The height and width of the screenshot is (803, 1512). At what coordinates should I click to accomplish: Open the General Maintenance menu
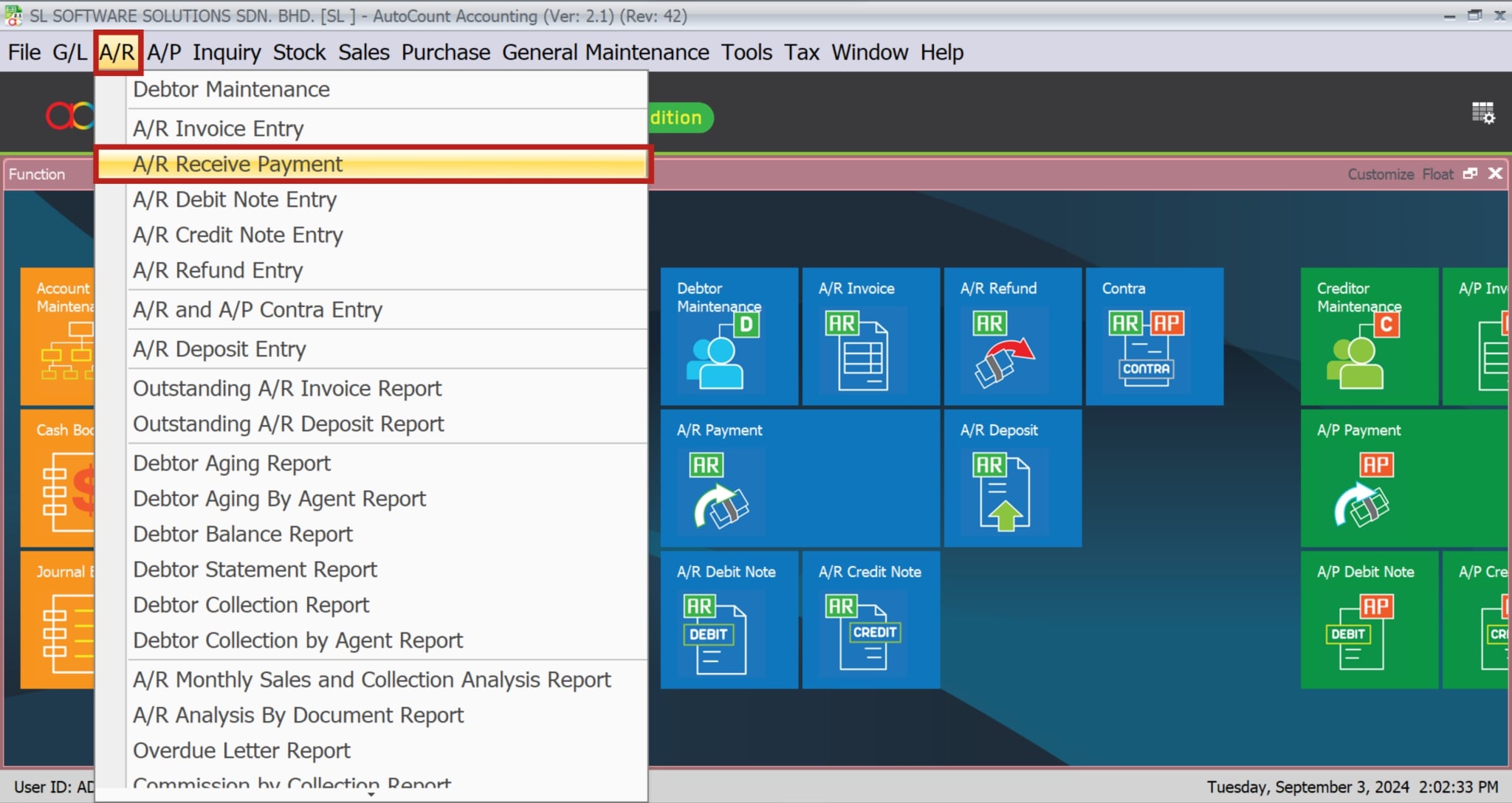click(605, 52)
